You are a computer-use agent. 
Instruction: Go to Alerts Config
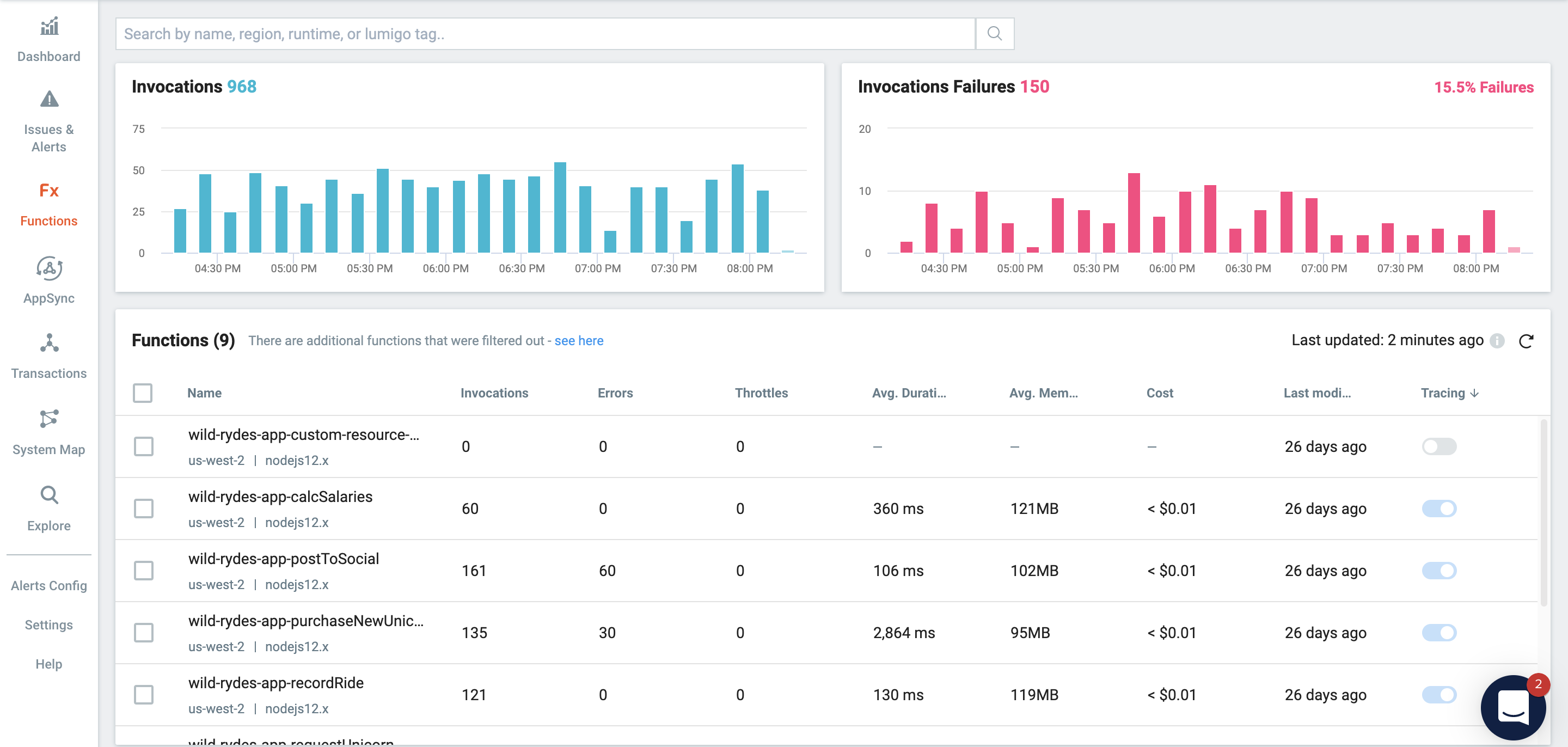(48, 586)
